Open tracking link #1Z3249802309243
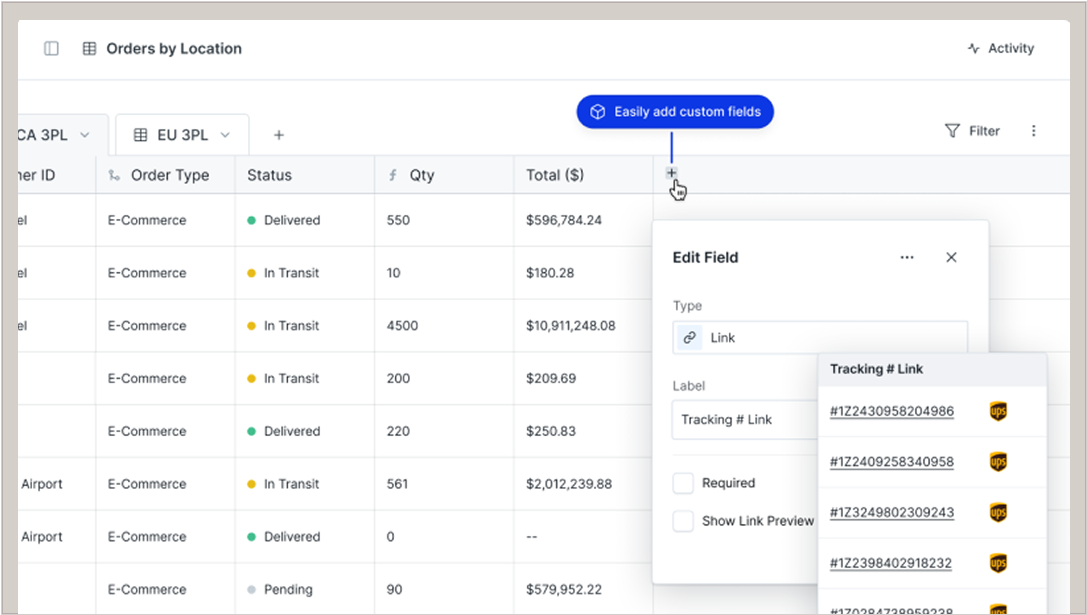Viewport: 1087px width, 615px height. point(891,512)
